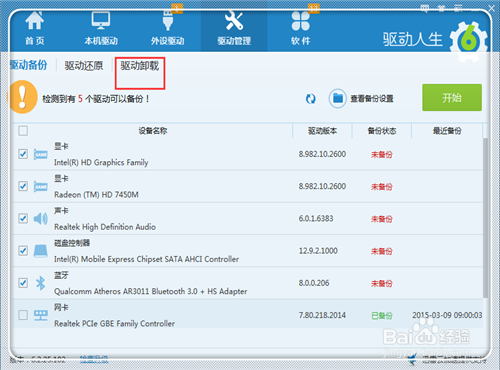Click 未备份 status for Realtek Audio

coord(382,219)
